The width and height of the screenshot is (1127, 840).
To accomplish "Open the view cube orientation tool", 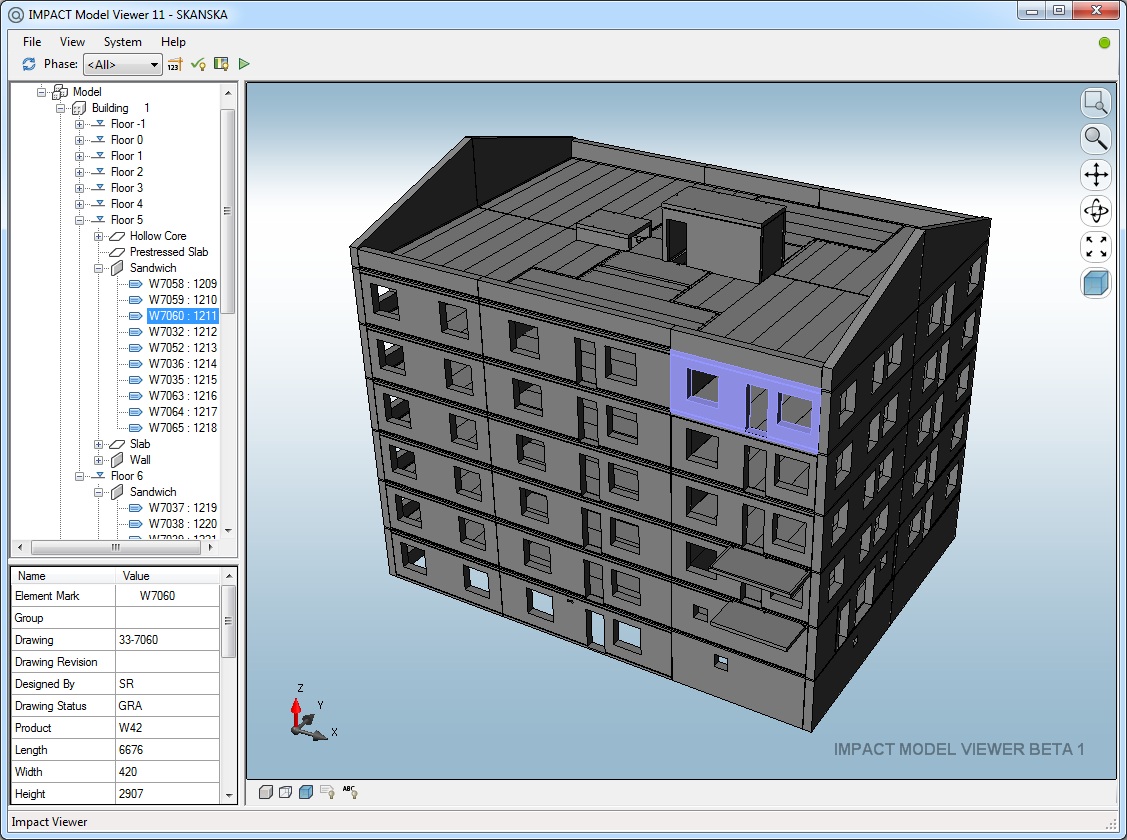I will (1095, 283).
